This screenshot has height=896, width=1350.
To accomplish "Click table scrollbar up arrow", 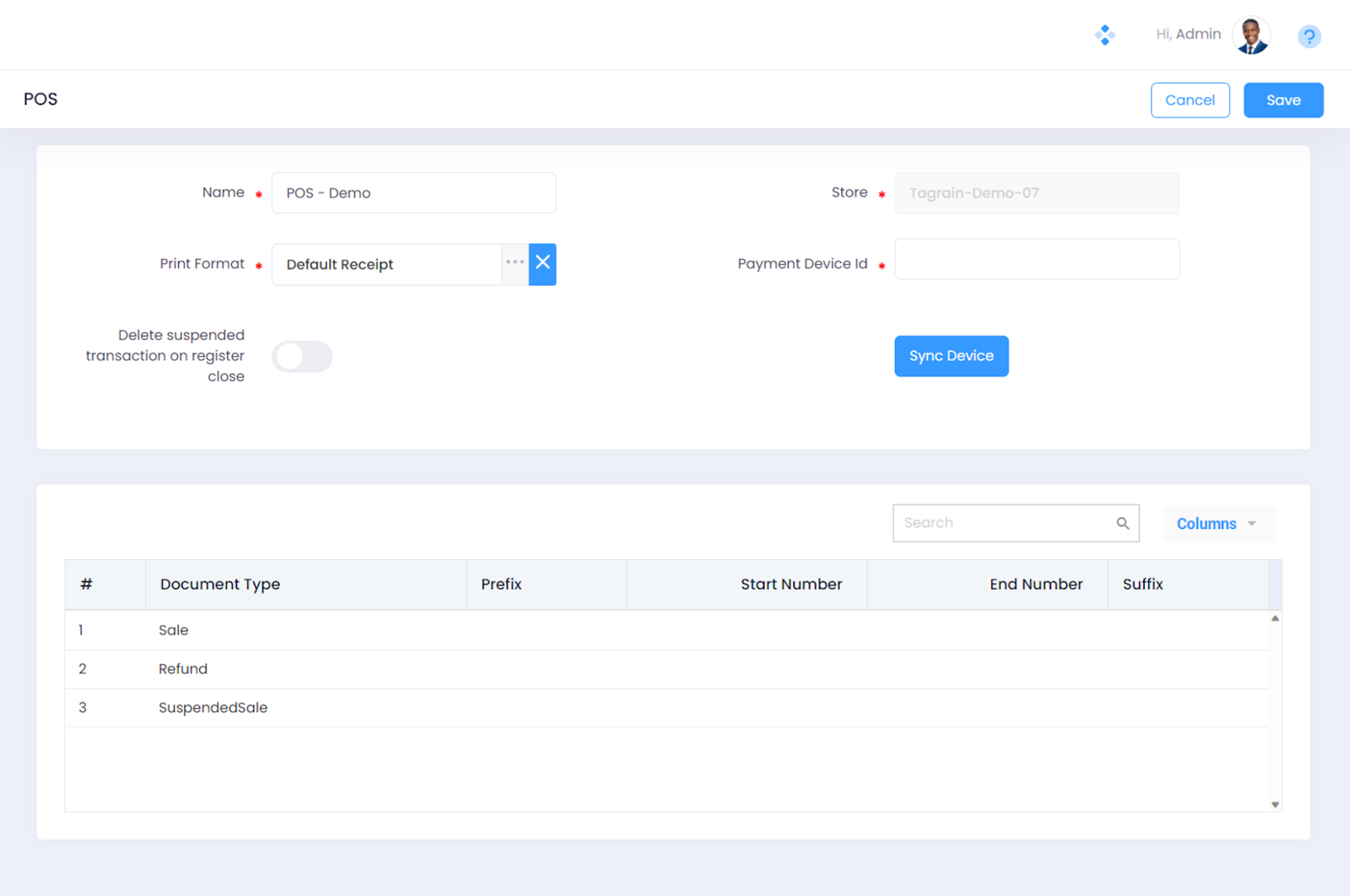I will tap(1275, 618).
